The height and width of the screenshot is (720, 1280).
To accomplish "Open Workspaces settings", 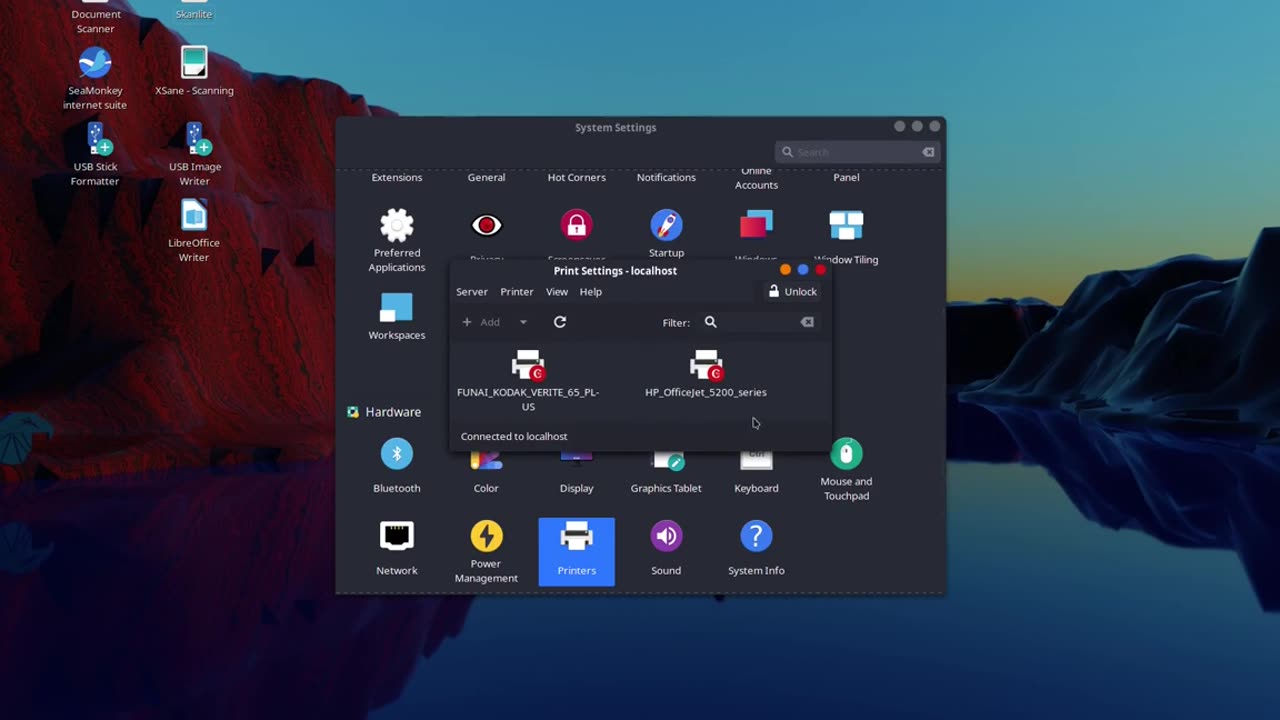I will [x=397, y=316].
